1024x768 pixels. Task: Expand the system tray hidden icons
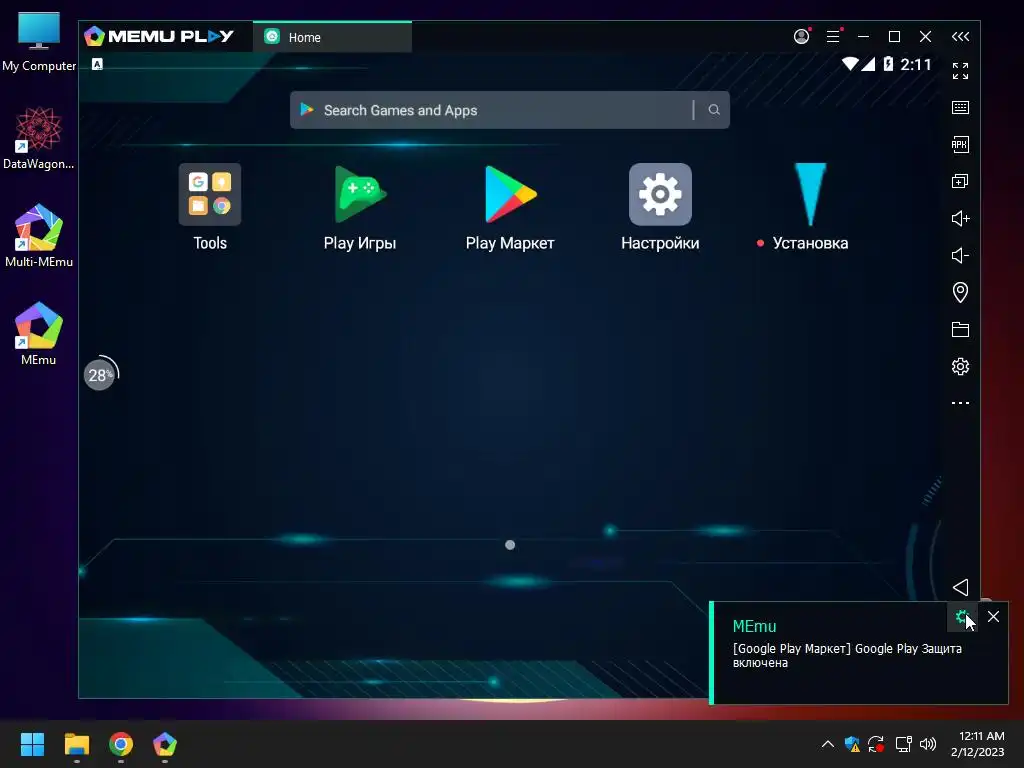[827, 744]
